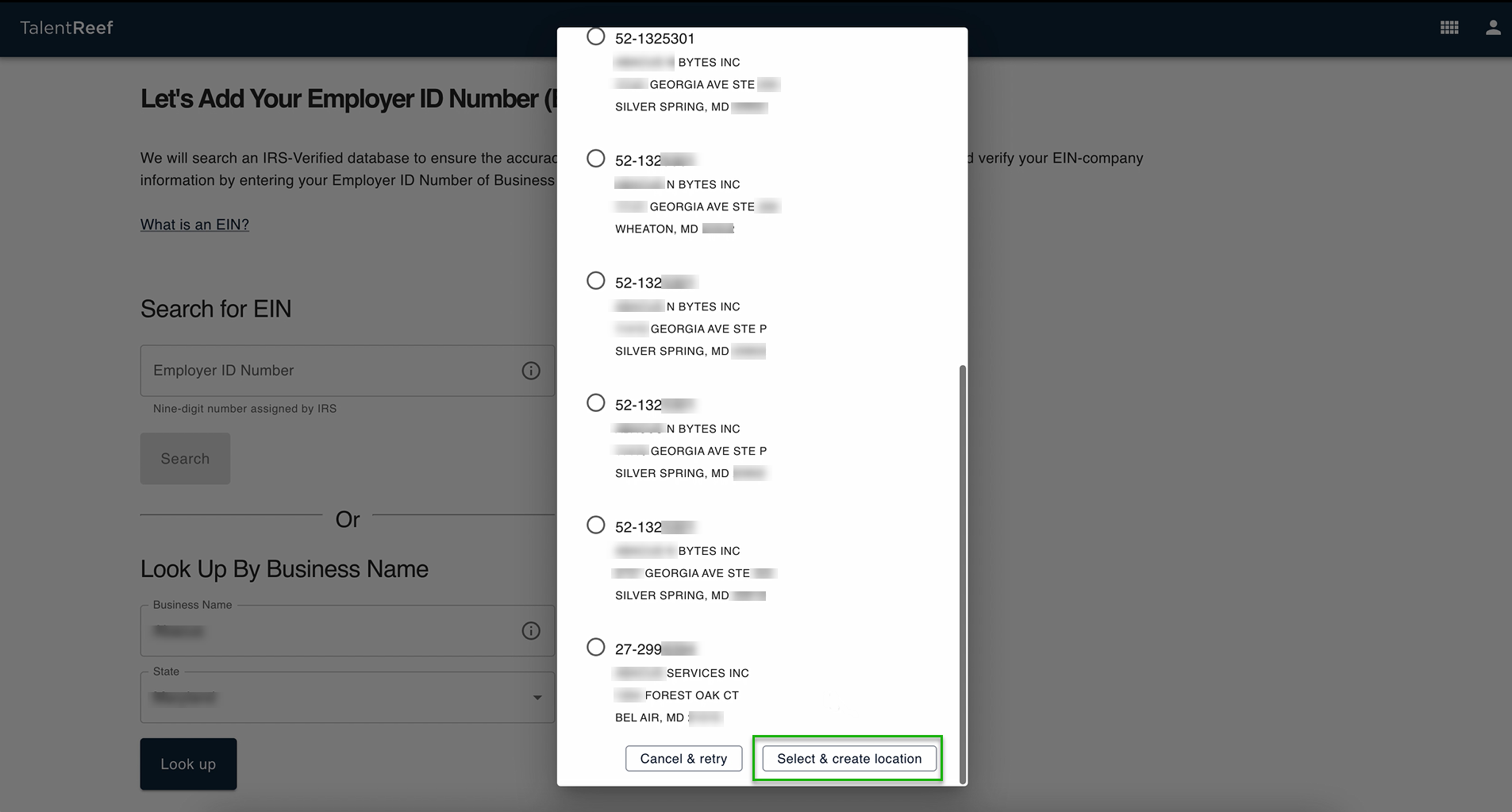Select the Wheaton, MD business radio

click(595, 159)
